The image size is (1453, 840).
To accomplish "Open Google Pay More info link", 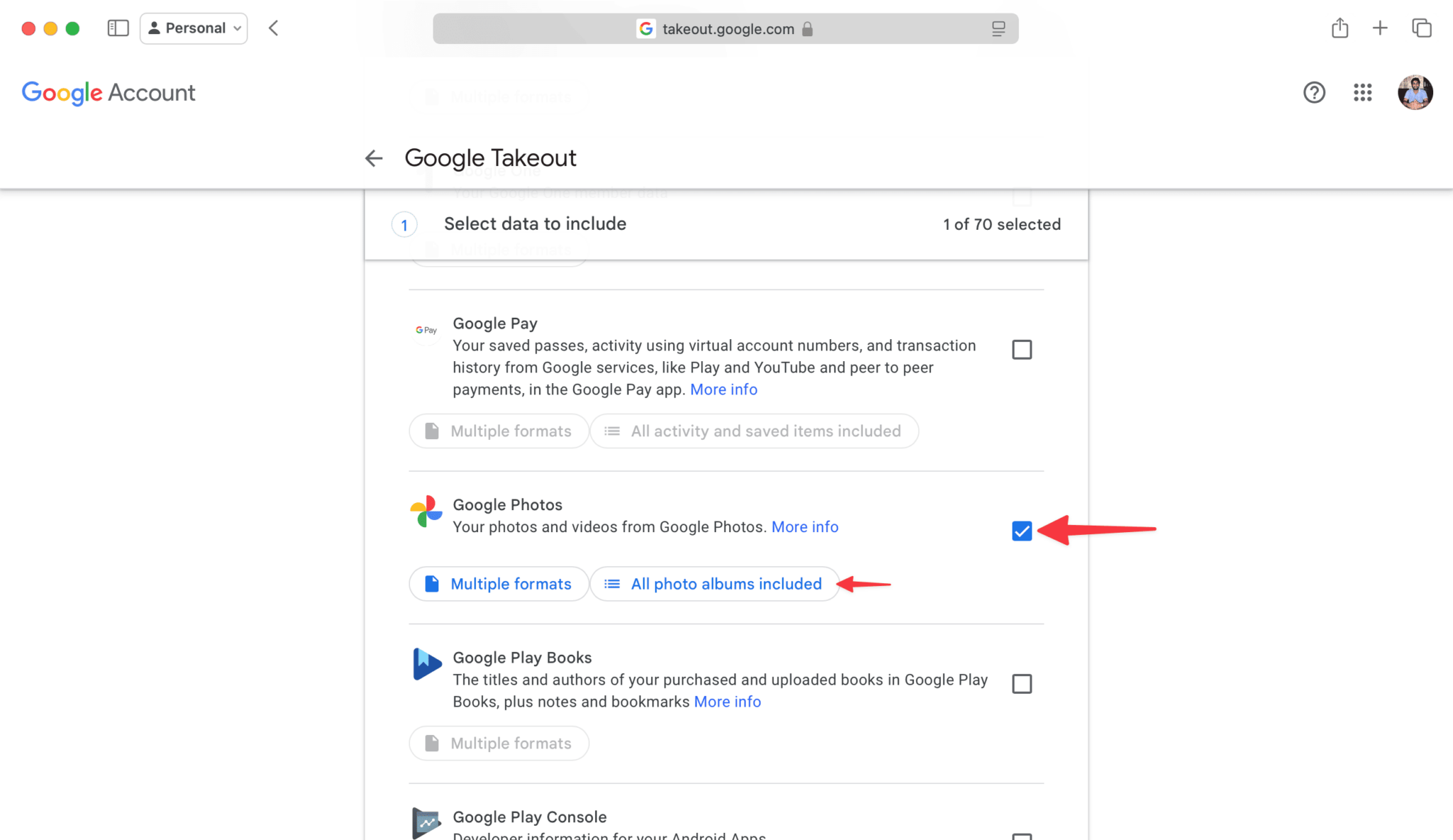I will (724, 389).
